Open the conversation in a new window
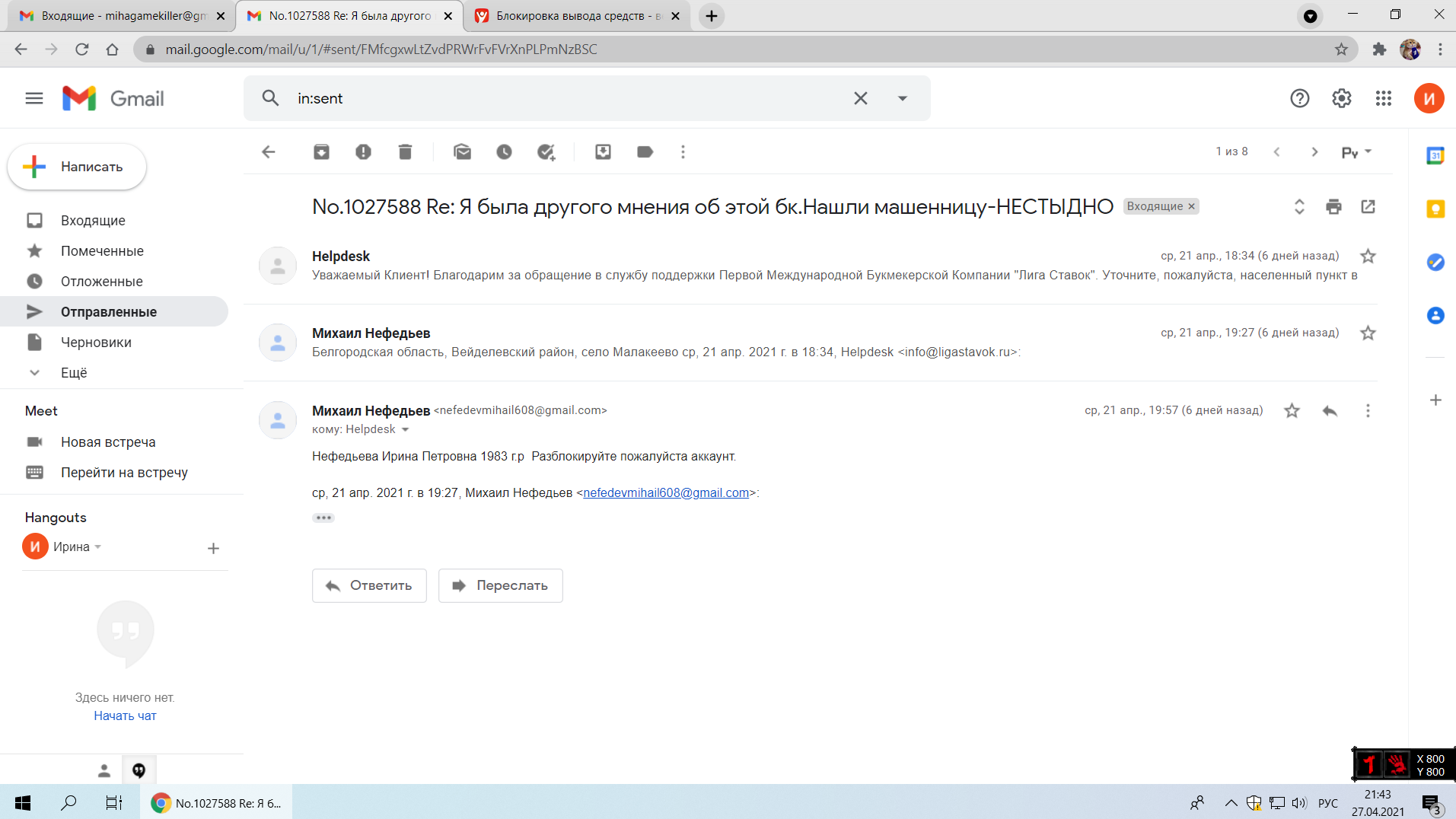 (1368, 206)
